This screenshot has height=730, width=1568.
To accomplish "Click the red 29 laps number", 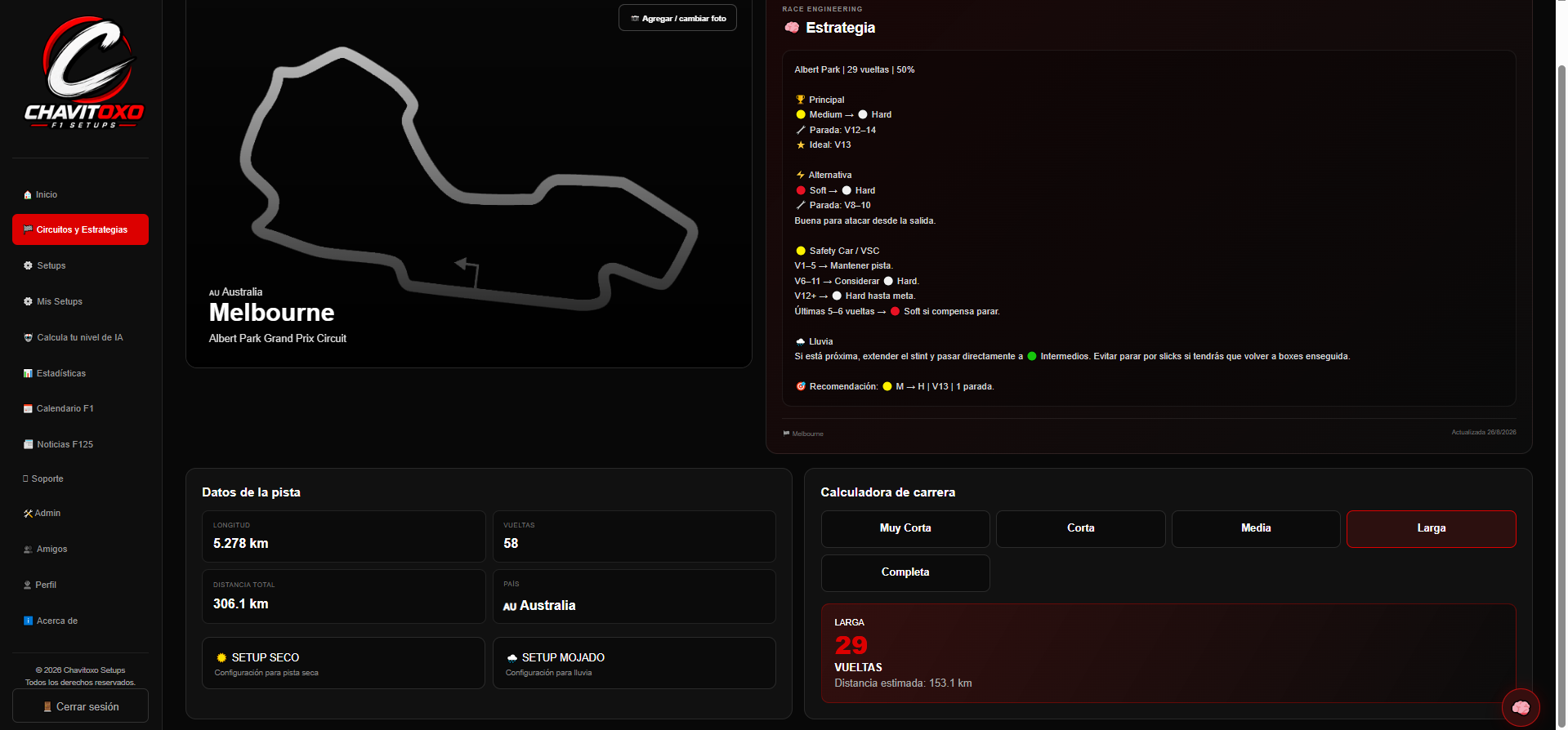I will (x=851, y=646).
